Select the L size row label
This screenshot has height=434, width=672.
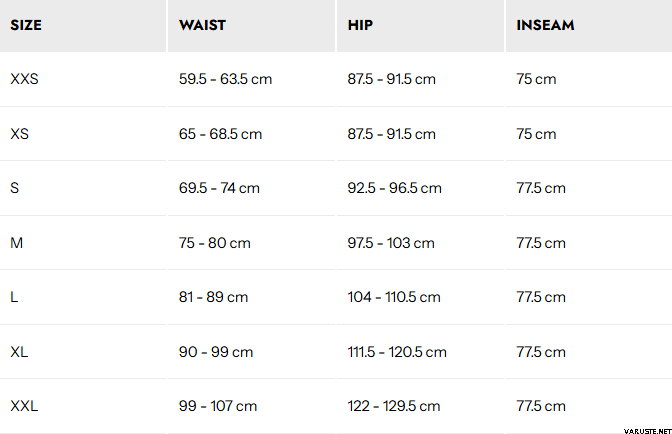click(x=14, y=297)
